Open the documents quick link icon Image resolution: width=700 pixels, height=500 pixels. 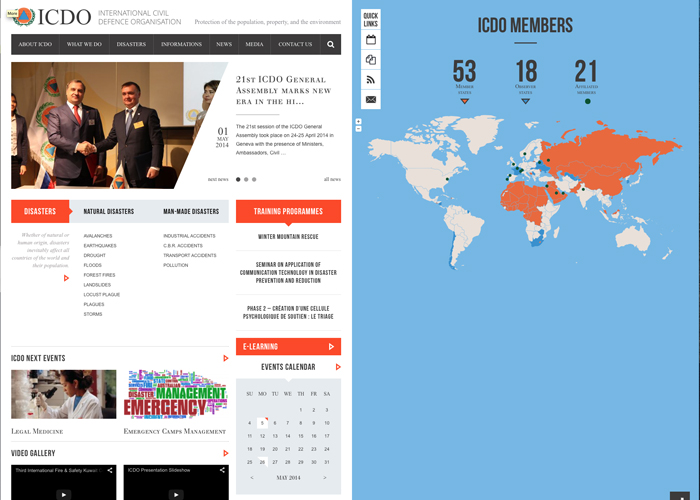point(371,59)
